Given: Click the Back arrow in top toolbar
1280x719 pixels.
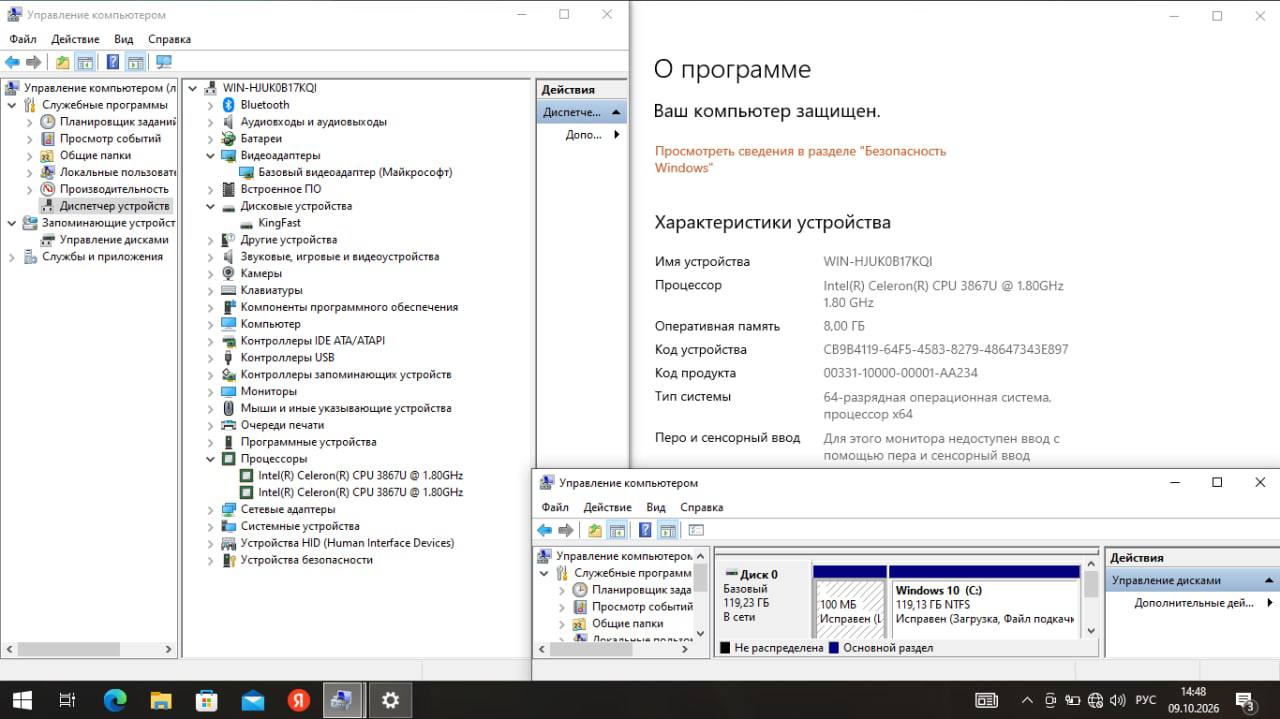Looking at the screenshot, I should coord(13,62).
